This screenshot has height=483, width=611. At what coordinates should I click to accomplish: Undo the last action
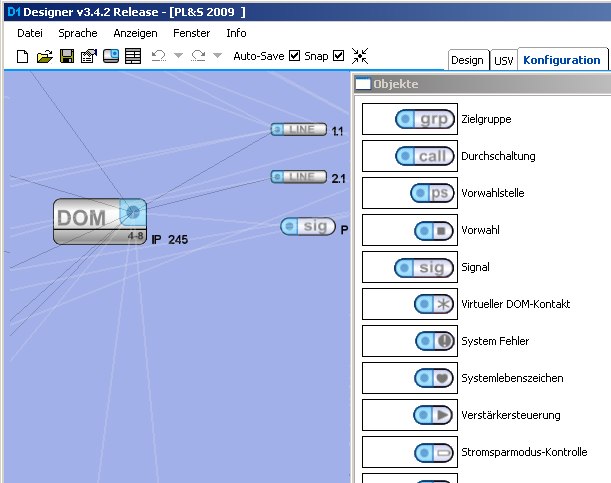click(159, 56)
